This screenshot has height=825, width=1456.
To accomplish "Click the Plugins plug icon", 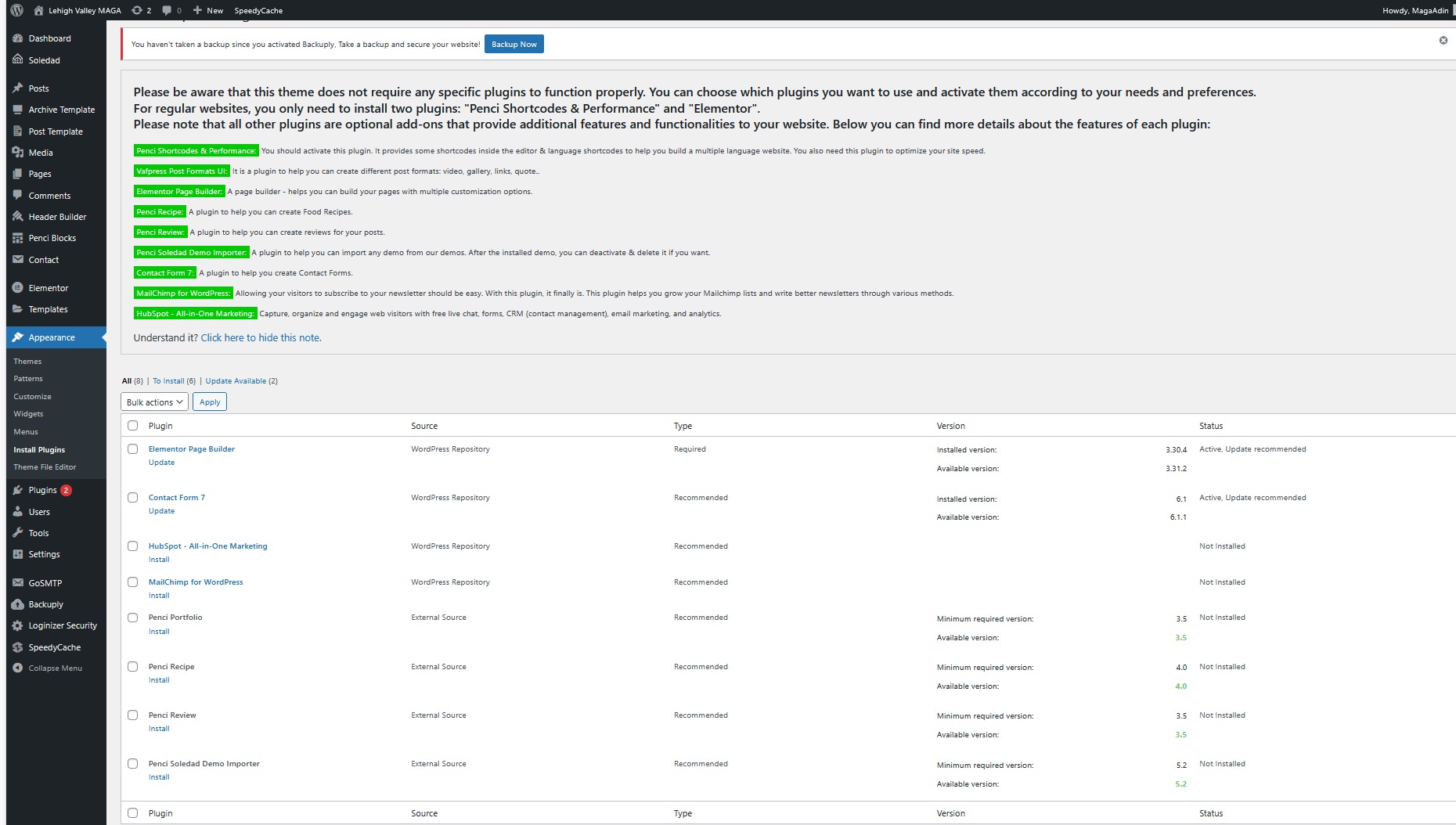I will (18, 490).
